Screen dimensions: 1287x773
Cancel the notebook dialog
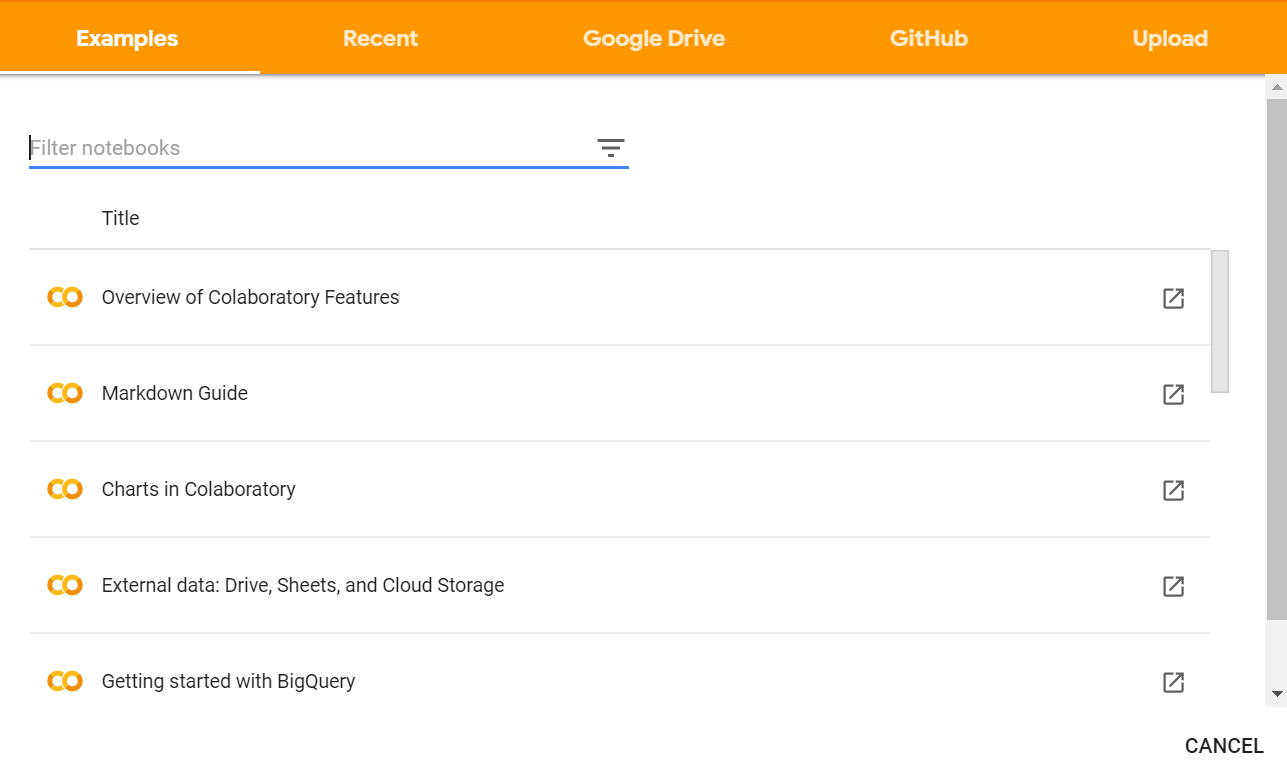point(1224,746)
